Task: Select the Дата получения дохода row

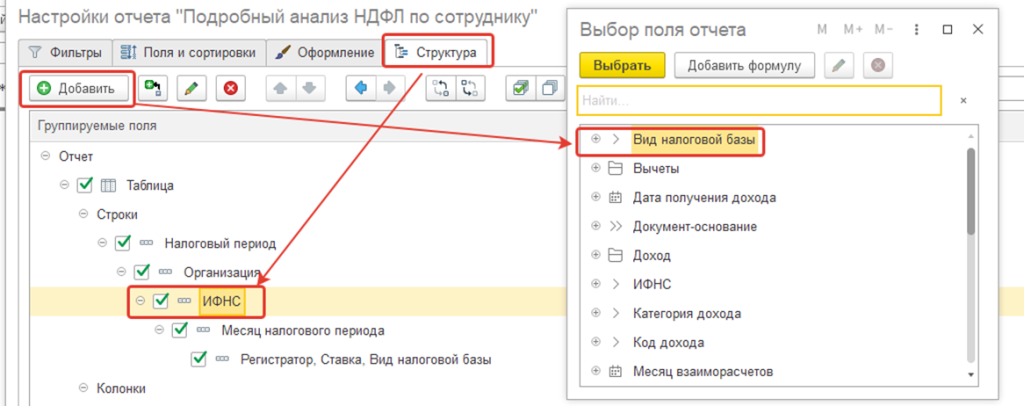Action: pos(771,197)
